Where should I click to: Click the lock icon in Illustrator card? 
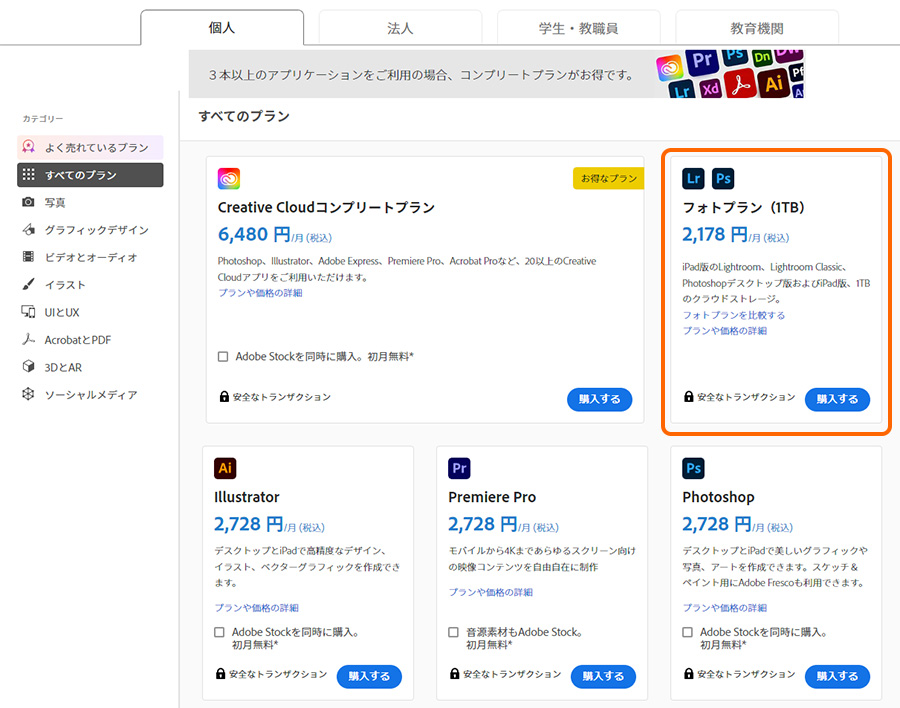[220, 674]
